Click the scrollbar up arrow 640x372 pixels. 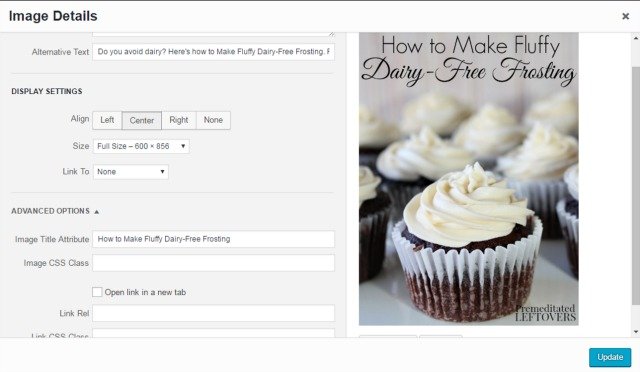[636, 38]
